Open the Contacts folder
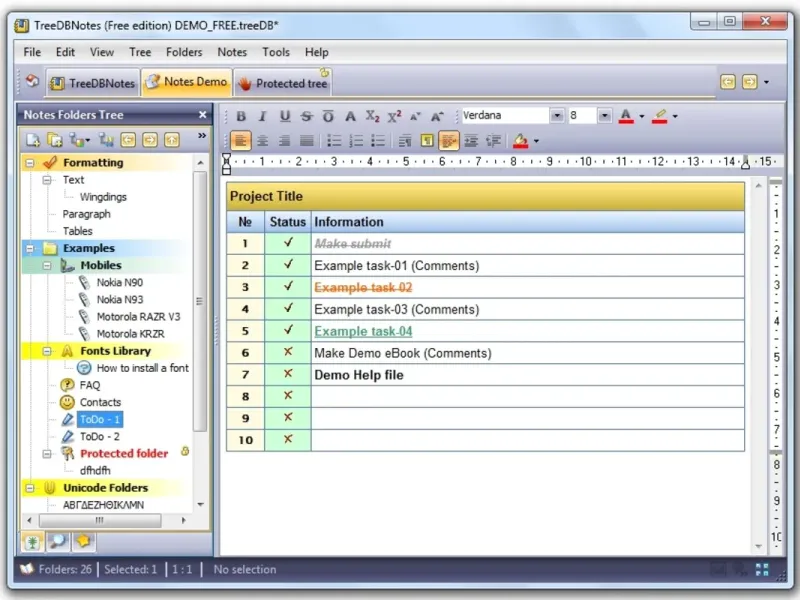This screenshot has height=600, width=800. point(100,403)
